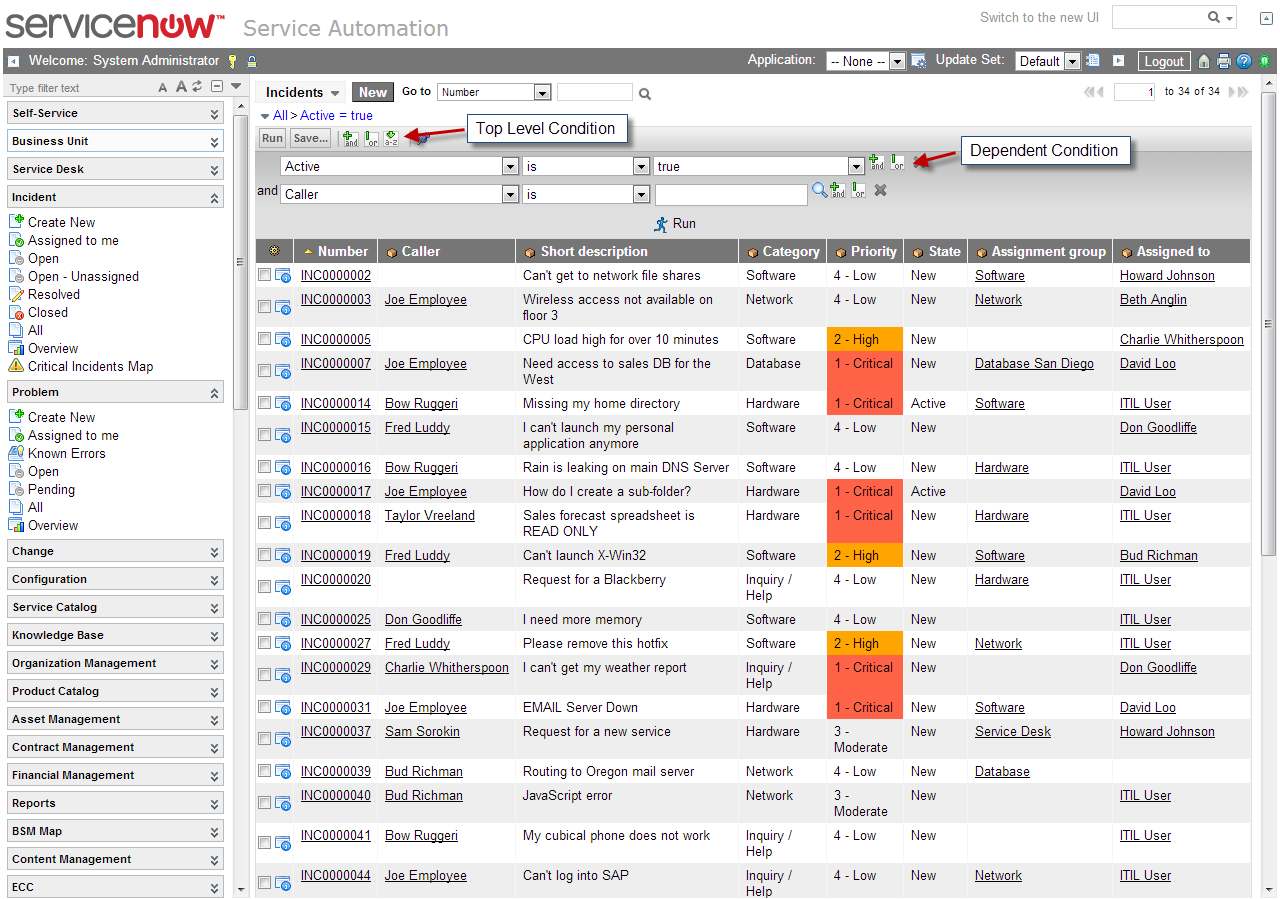Check the box for INC0000041
This screenshot has width=1280, height=899.
pos(264,842)
